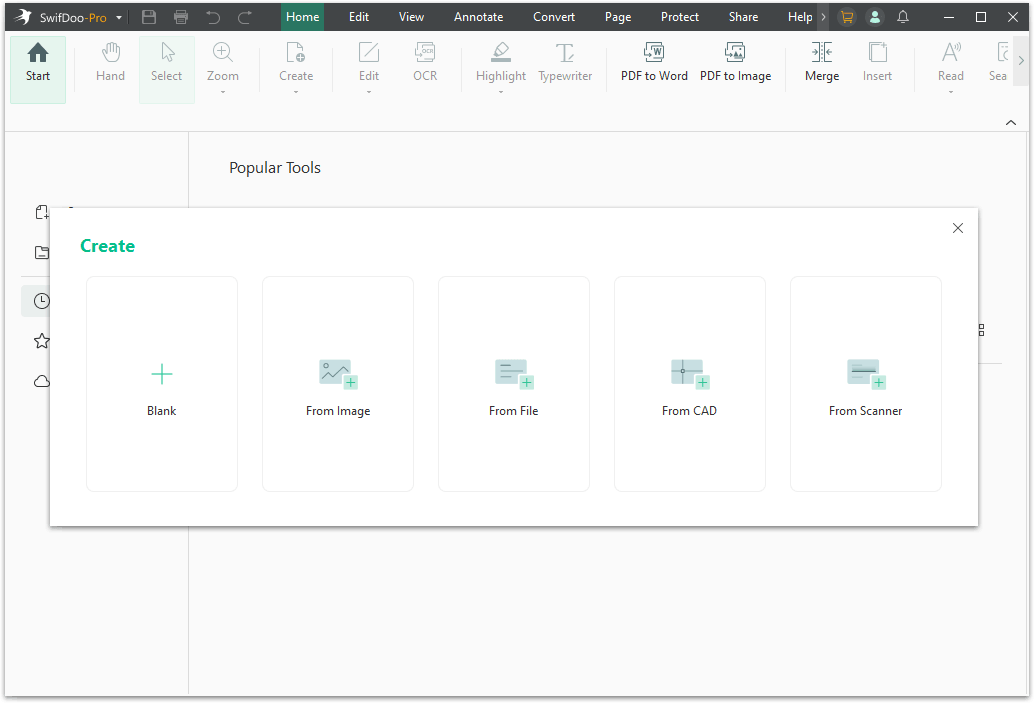Switch to the Convert tab
Screen dimensions: 1034x703
(x=553, y=16)
